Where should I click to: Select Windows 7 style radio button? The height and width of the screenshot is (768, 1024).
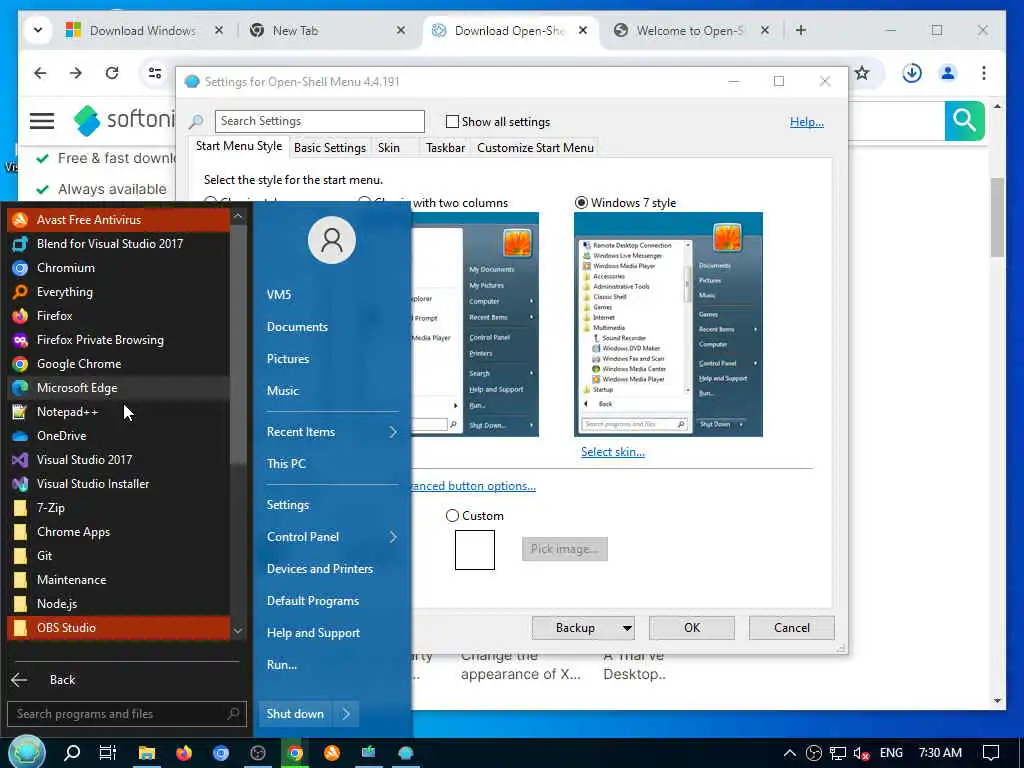(581, 202)
